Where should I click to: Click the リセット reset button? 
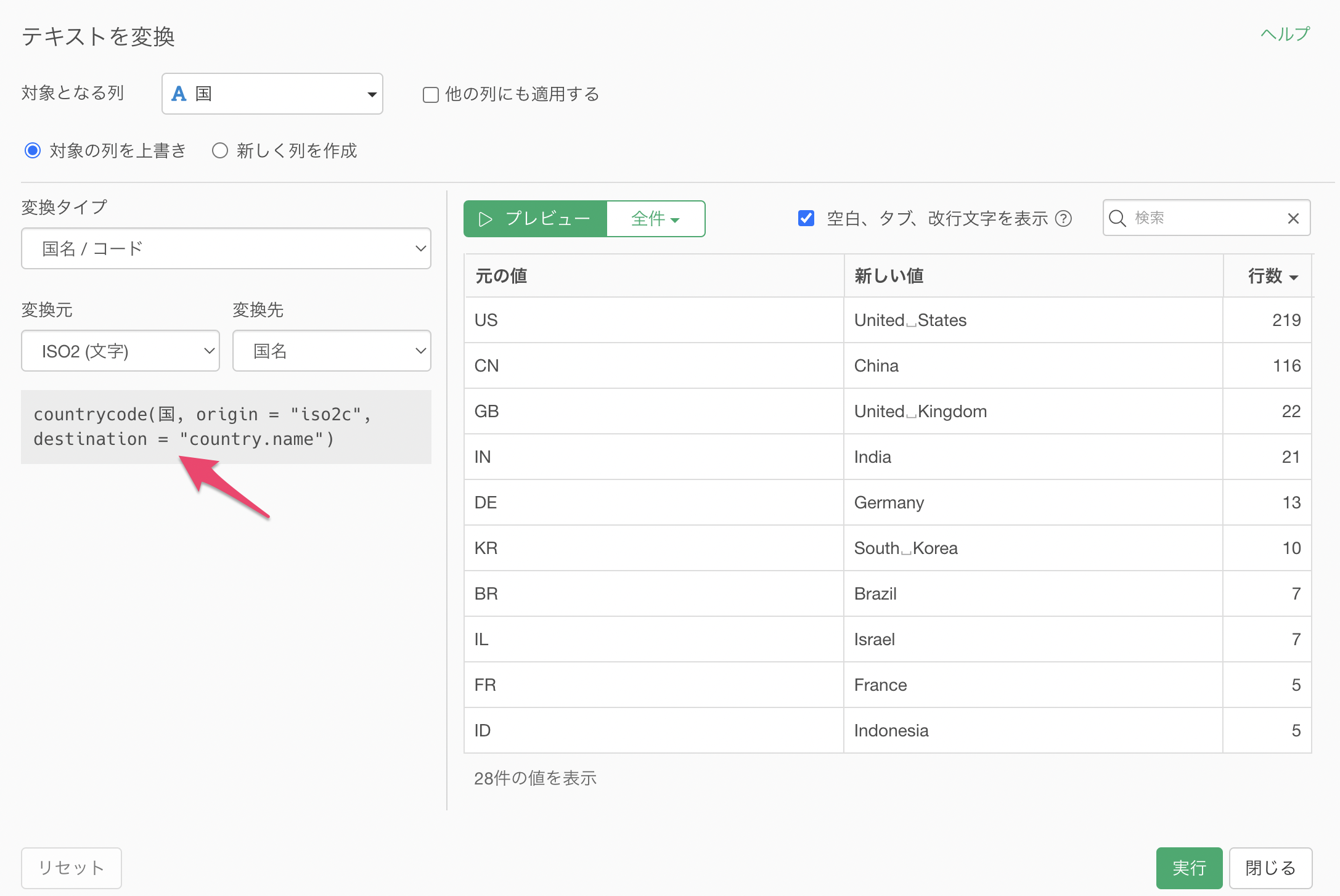coord(71,868)
